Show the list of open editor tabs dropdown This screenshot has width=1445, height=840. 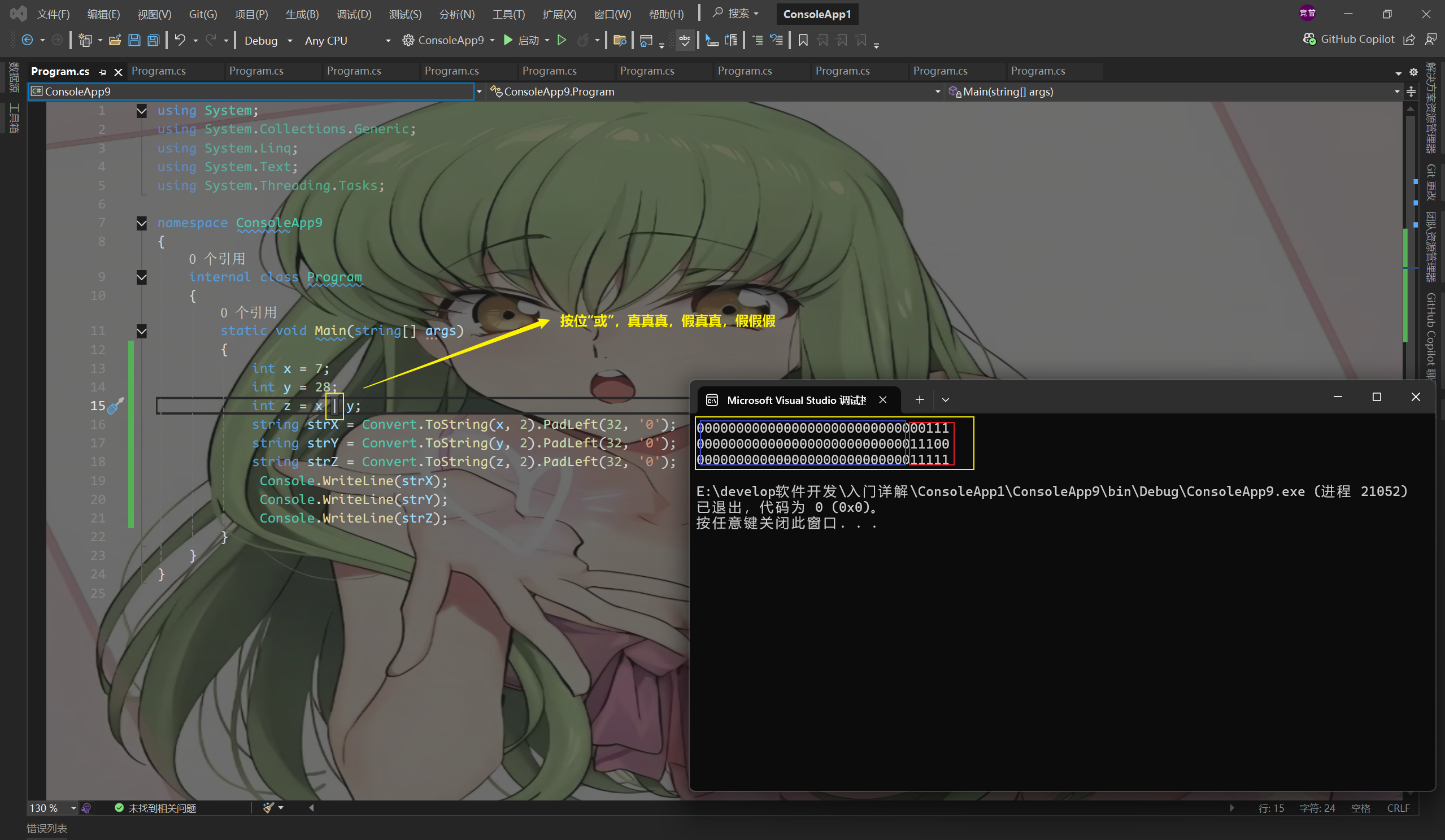[x=1399, y=73]
